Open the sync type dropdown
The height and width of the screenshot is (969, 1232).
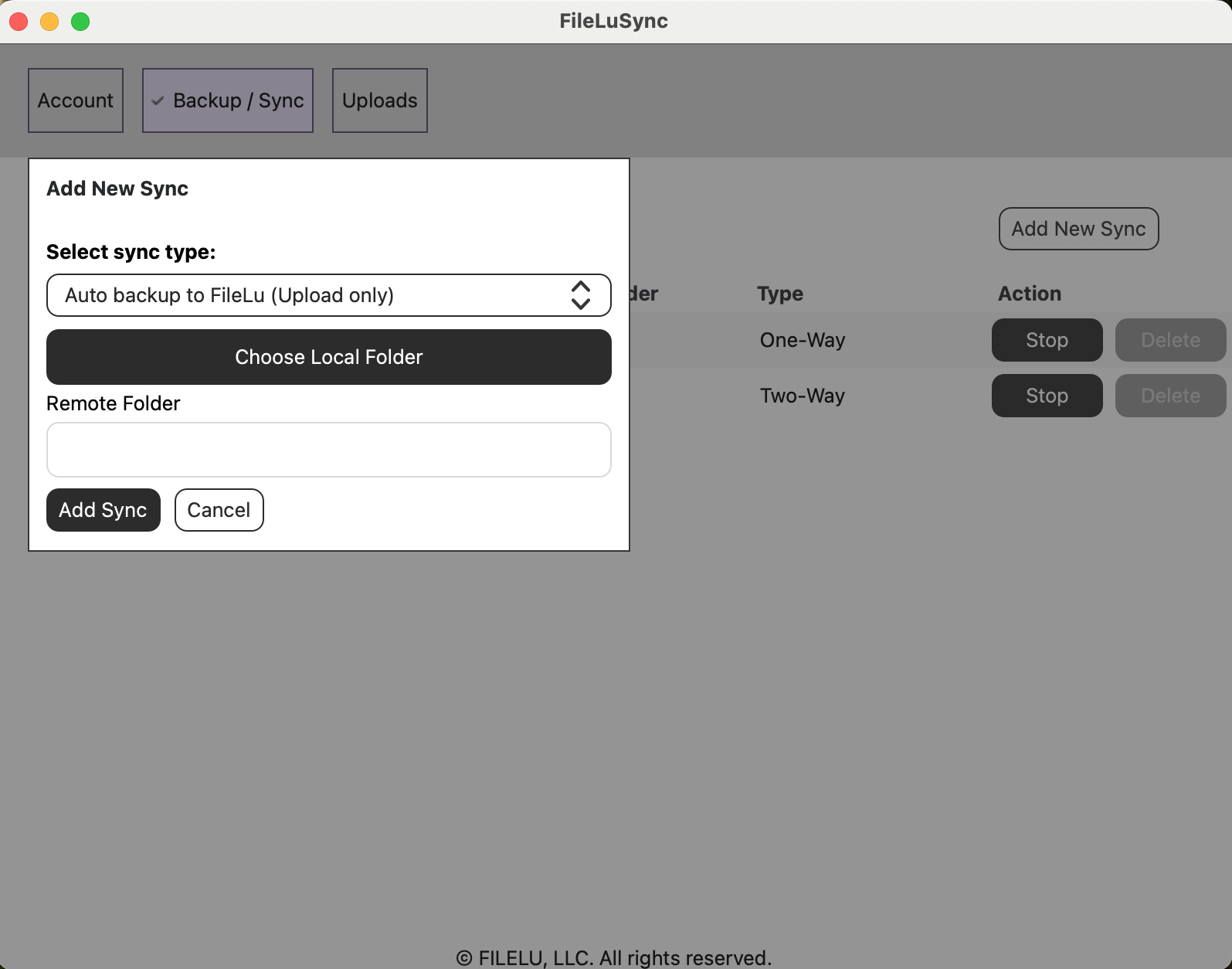point(329,295)
